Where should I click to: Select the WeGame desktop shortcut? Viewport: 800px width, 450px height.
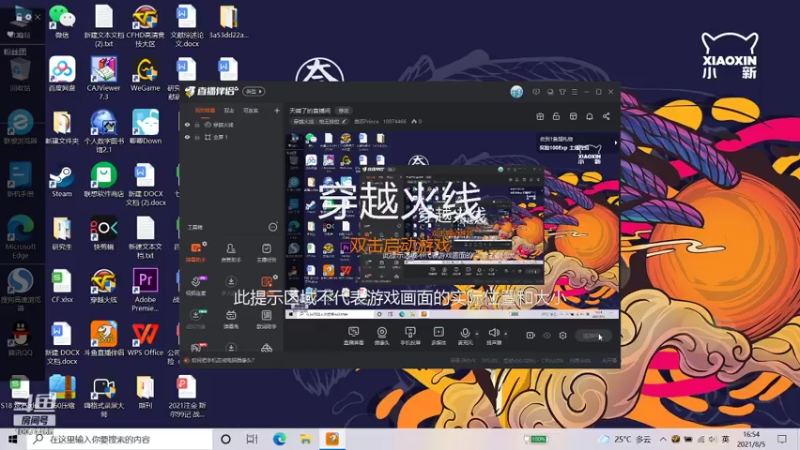(x=145, y=74)
